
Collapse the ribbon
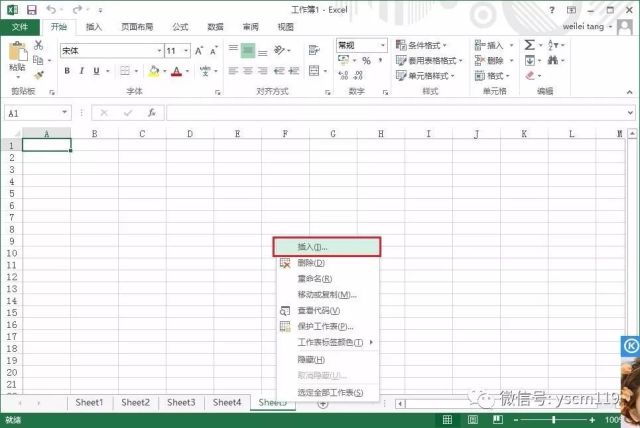[629, 93]
